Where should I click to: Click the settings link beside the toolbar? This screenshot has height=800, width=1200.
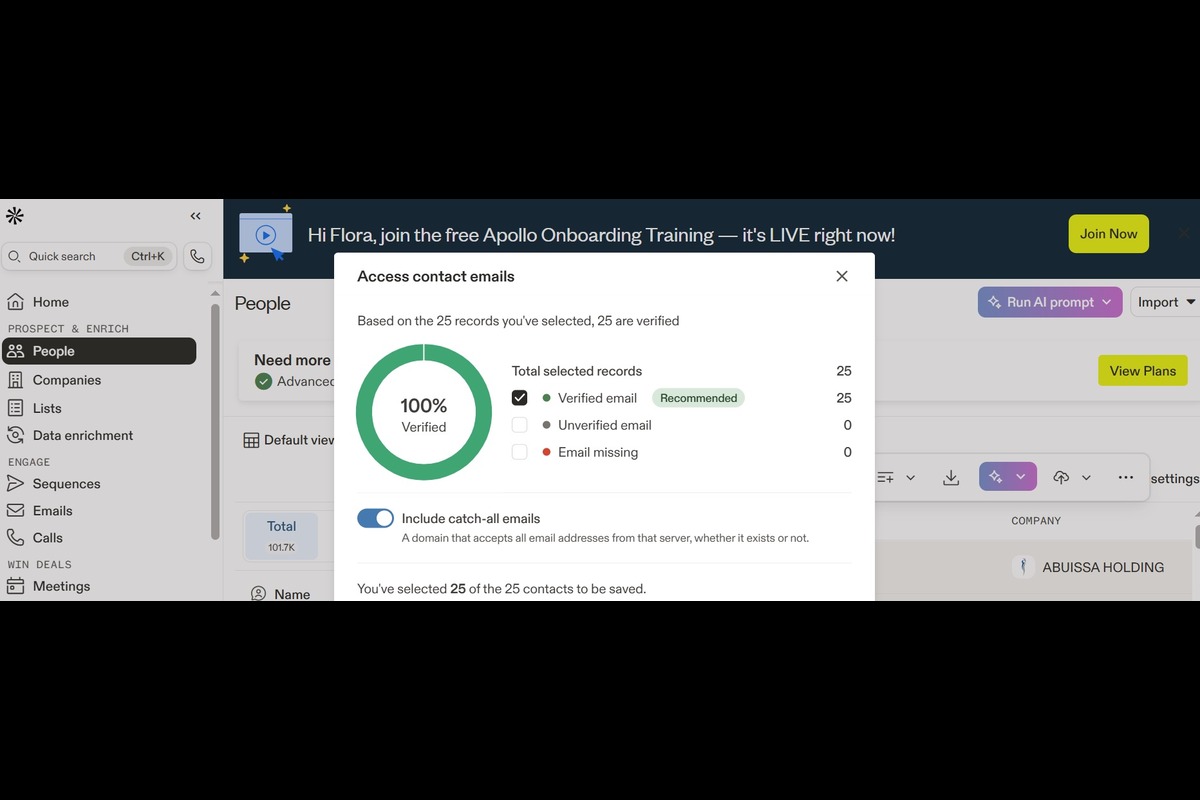point(1175,479)
